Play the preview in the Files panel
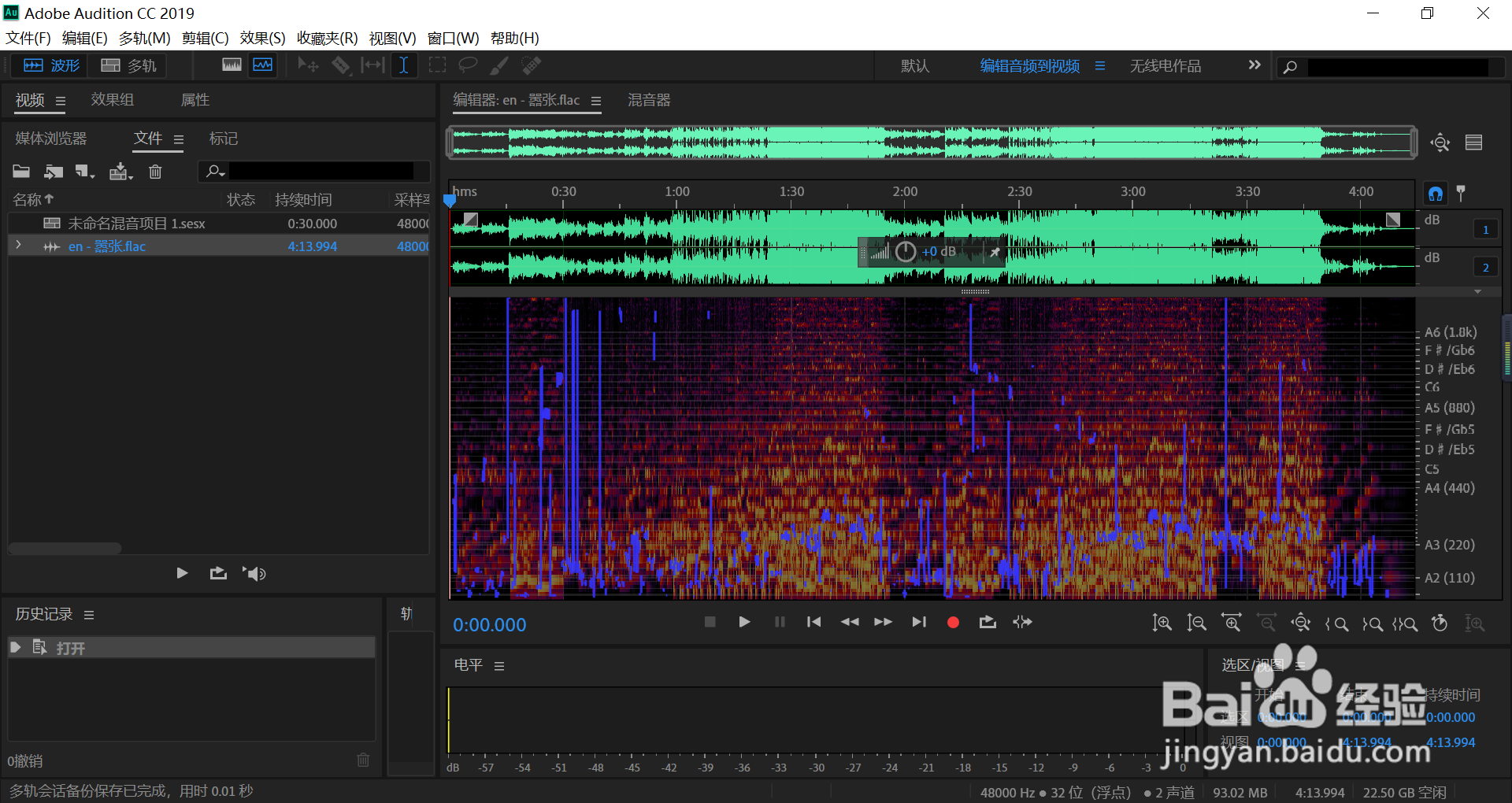This screenshot has height=803, width=1512. [x=182, y=573]
